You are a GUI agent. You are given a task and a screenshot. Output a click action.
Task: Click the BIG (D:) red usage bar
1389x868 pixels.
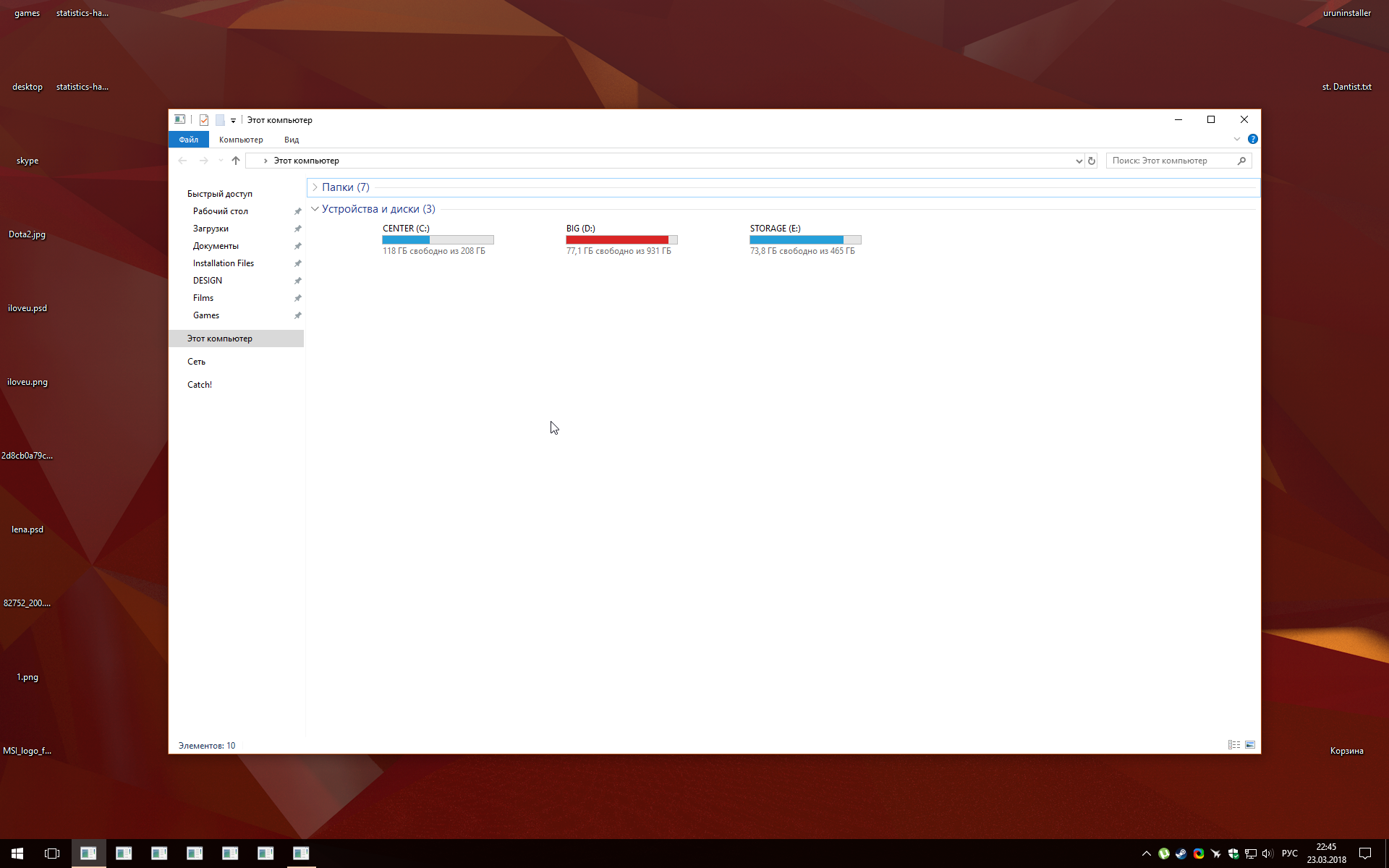click(x=621, y=239)
